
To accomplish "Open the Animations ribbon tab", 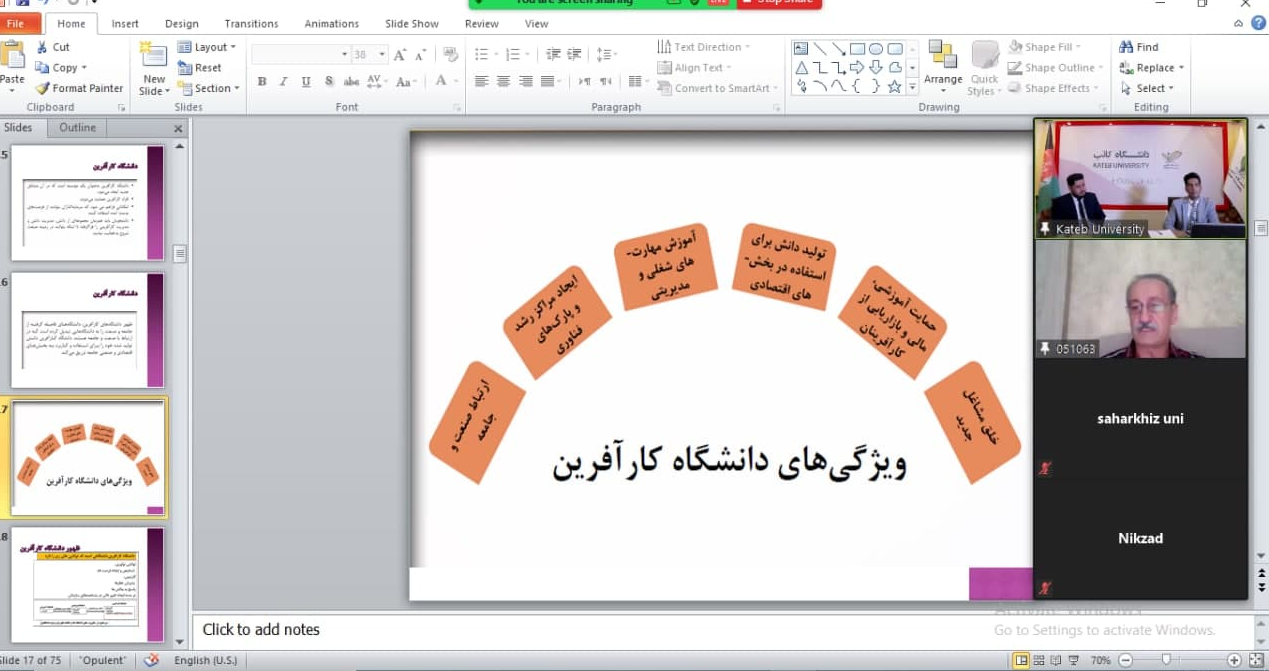I will tap(332, 24).
